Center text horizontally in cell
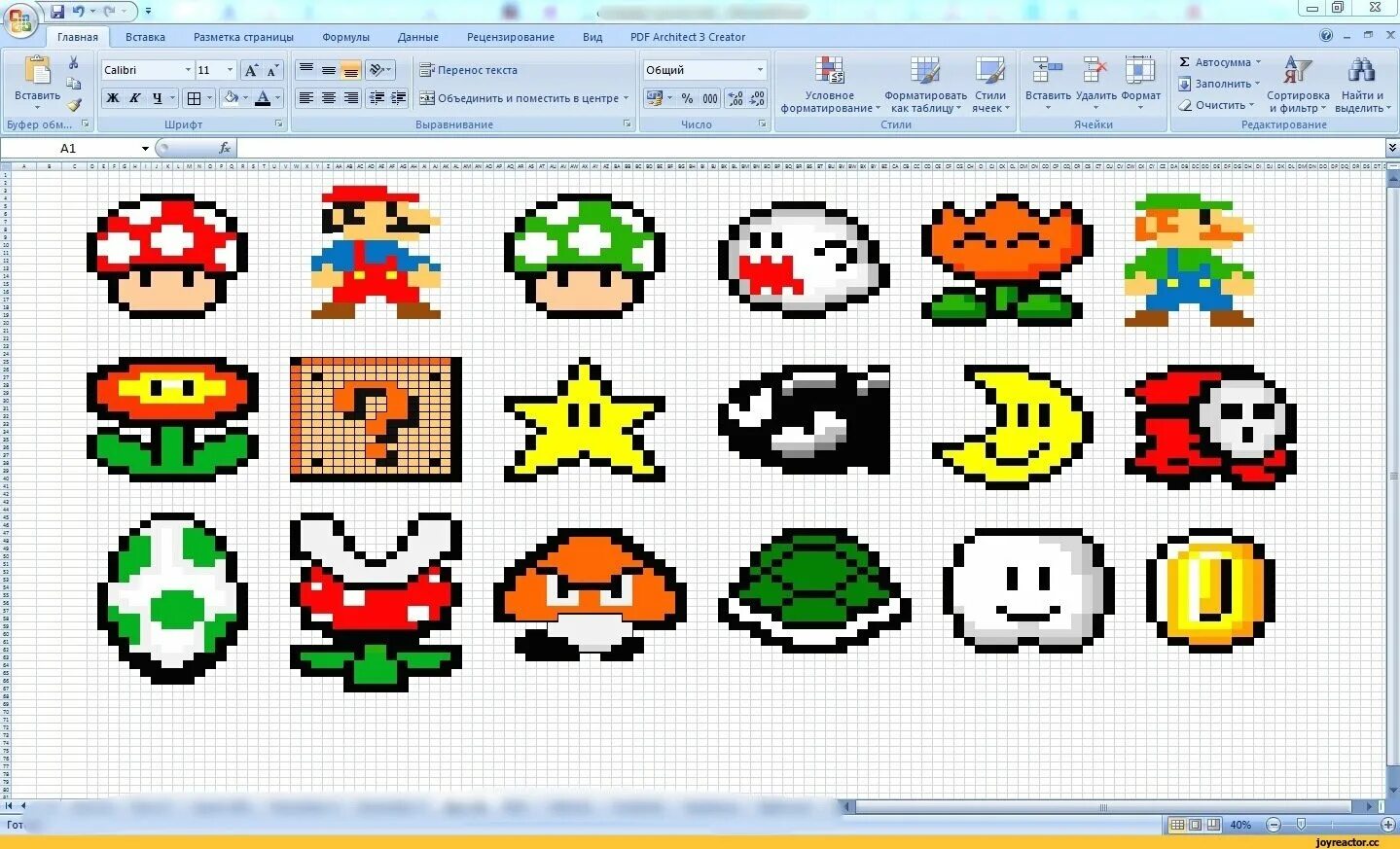This screenshot has height=849, width=1400. tap(329, 98)
